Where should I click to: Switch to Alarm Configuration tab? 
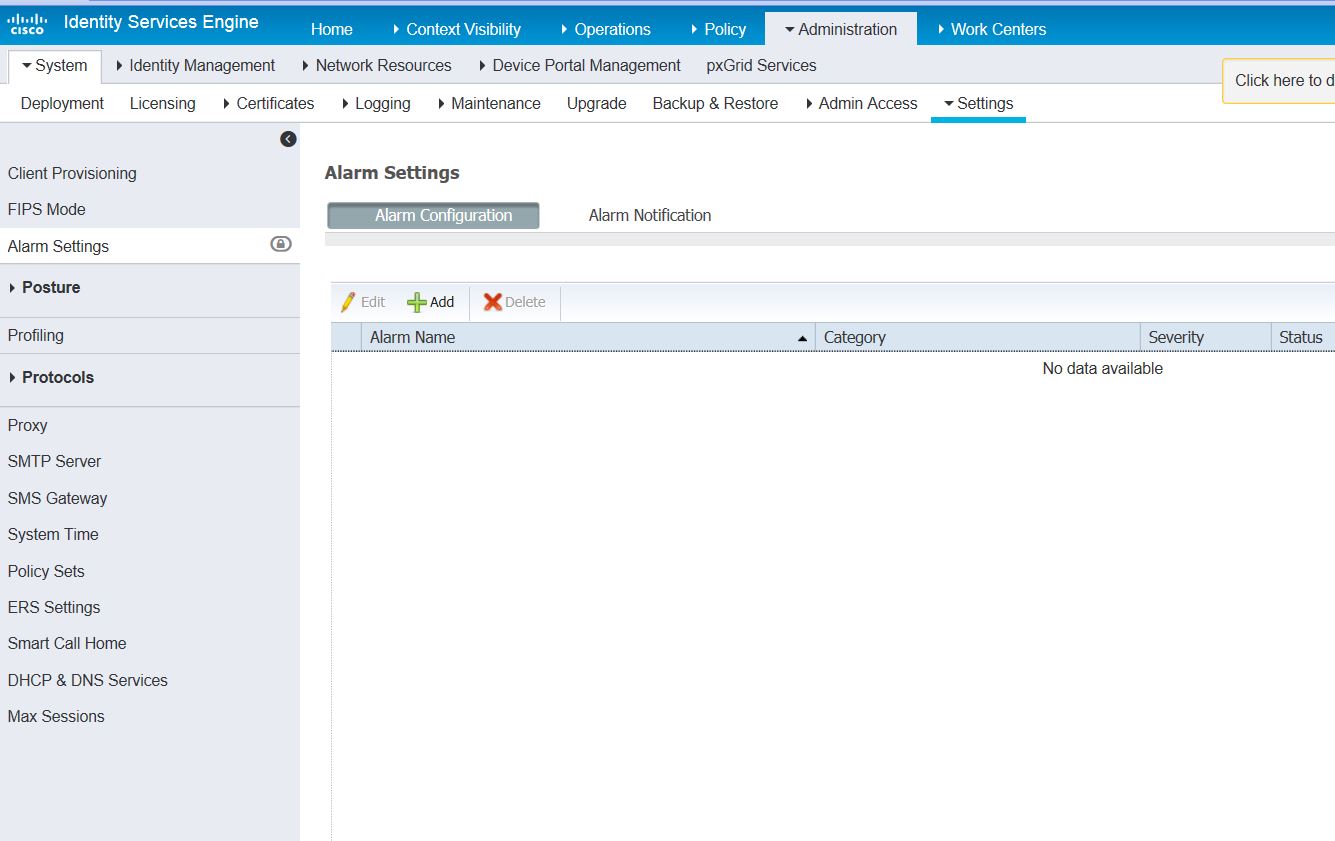point(433,215)
